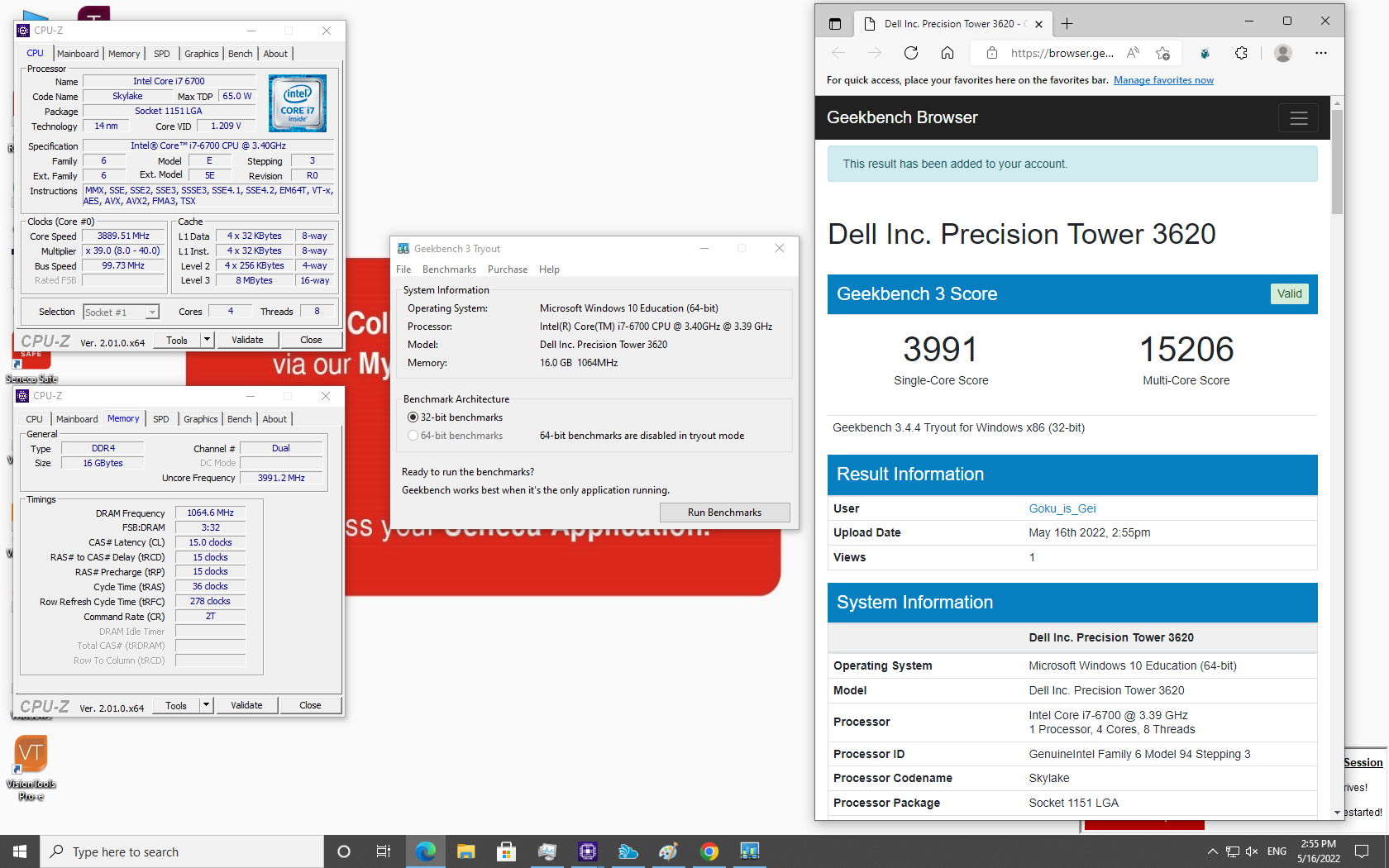Open the Windows Start menu
This screenshot has width=1389, height=868.
[20, 851]
